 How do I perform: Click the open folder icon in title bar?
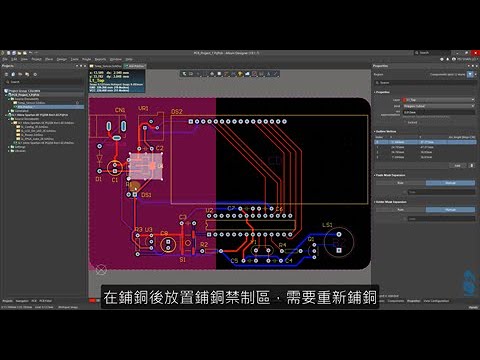point(20,53)
